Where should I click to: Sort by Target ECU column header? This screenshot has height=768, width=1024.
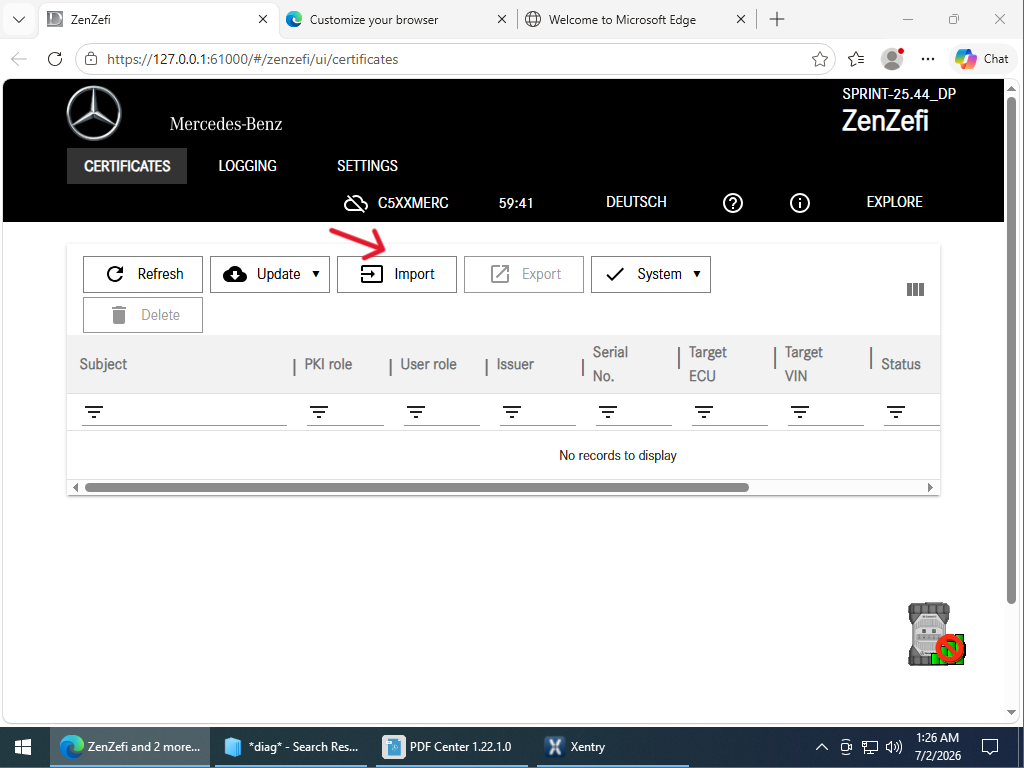tap(707, 364)
